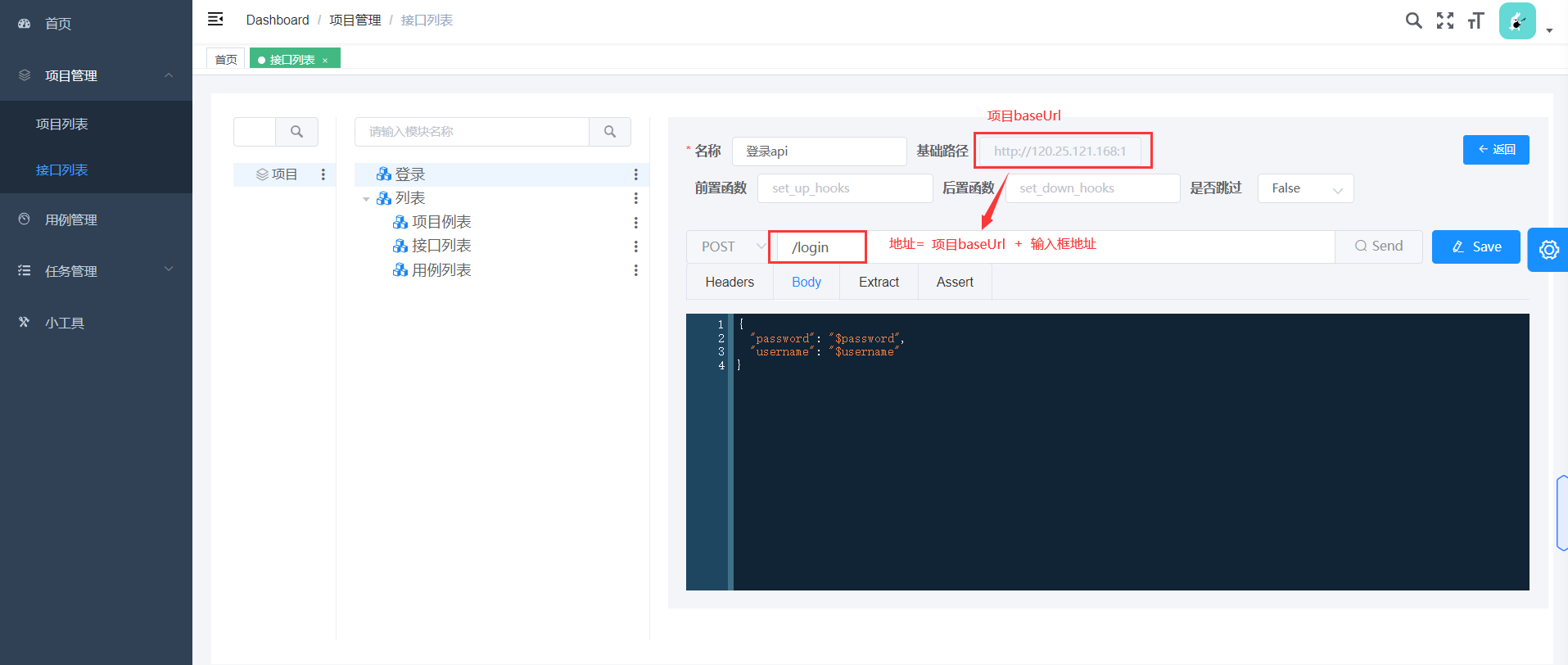Click the Send button
Viewport: 1568px width, 665px height.
click(x=1379, y=247)
